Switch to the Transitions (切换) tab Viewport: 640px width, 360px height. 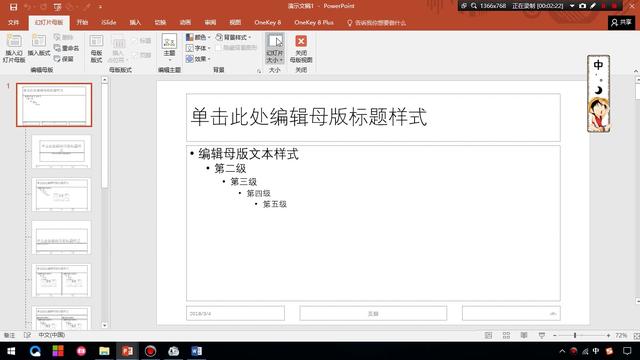click(160, 22)
